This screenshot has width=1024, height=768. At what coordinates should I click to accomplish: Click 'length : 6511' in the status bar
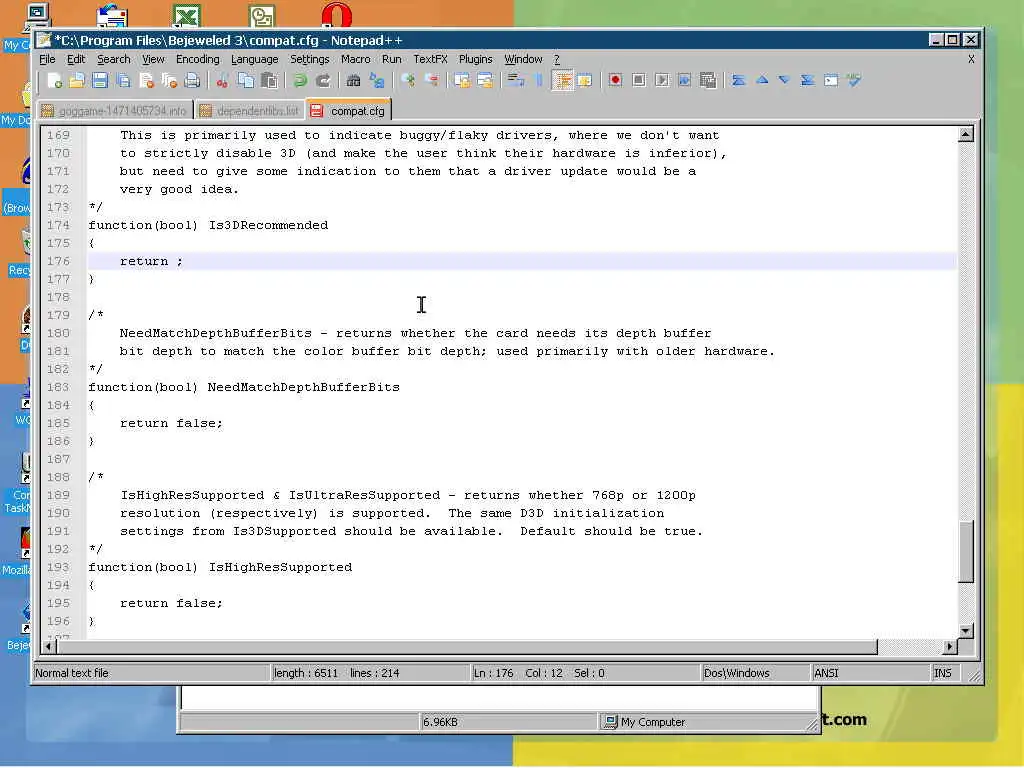point(306,673)
